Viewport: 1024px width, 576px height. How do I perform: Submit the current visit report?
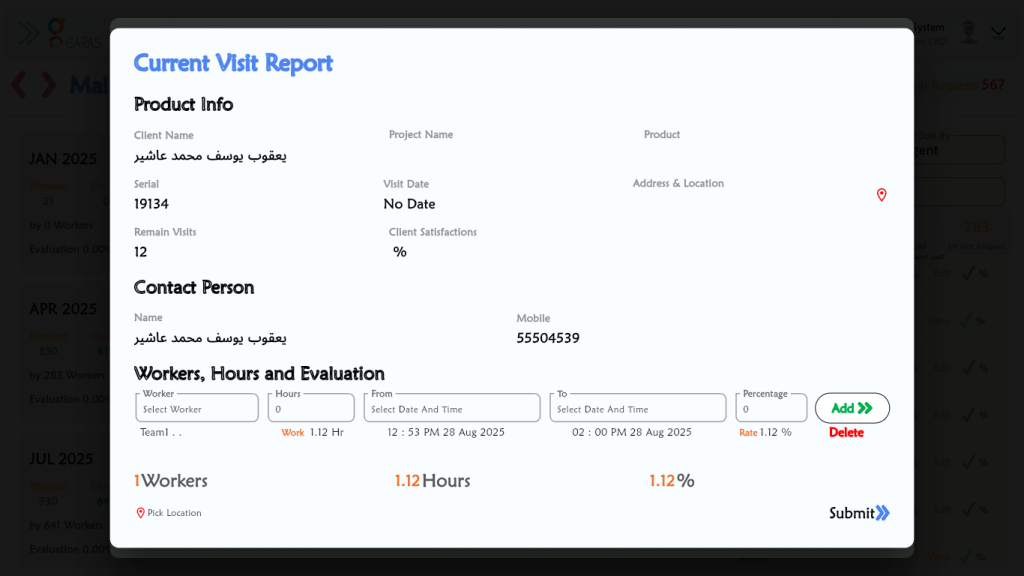click(x=858, y=513)
